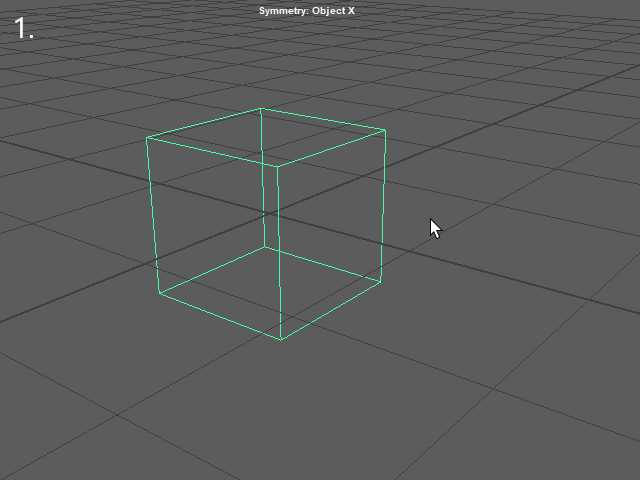The width and height of the screenshot is (640, 480).
Task: Select the cube's top rear corner vertex
Action: click(x=261, y=108)
